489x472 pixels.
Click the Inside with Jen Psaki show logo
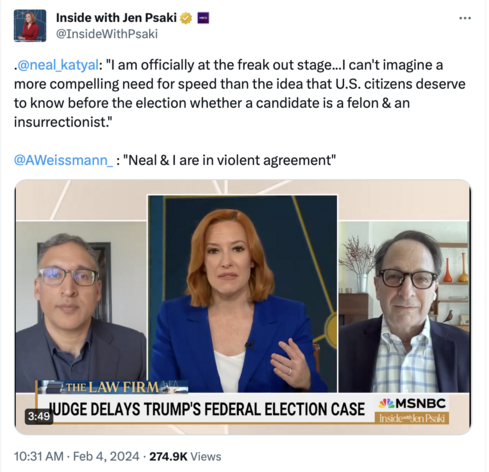tap(412, 418)
